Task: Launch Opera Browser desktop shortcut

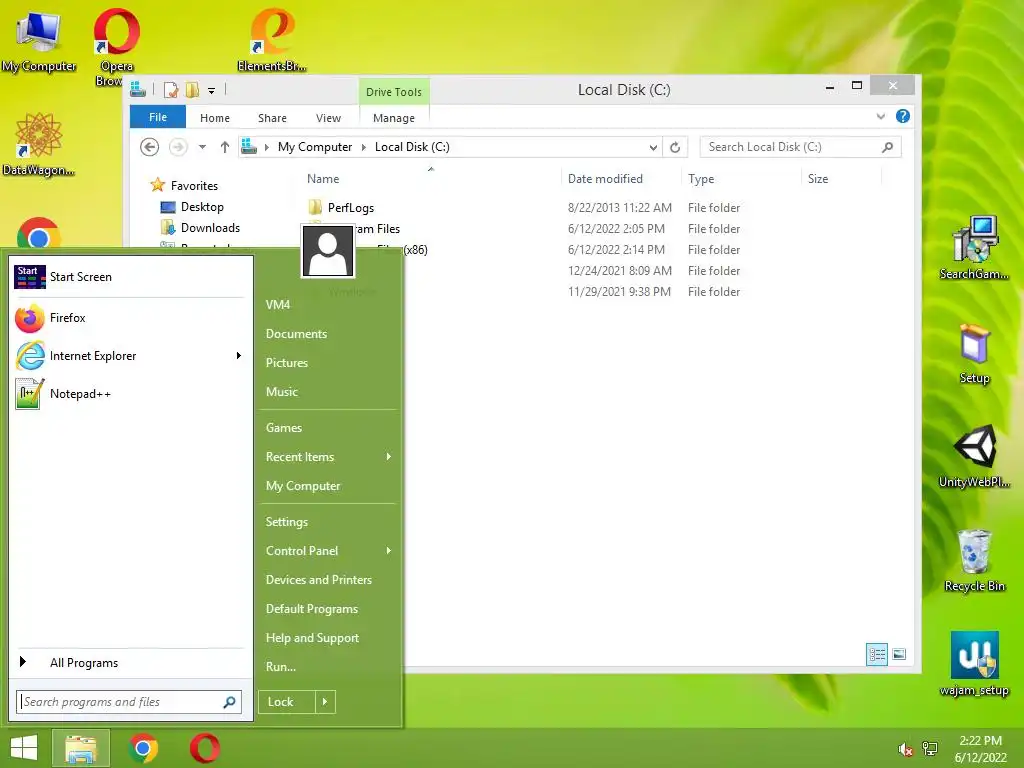Action: pos(116,46)
